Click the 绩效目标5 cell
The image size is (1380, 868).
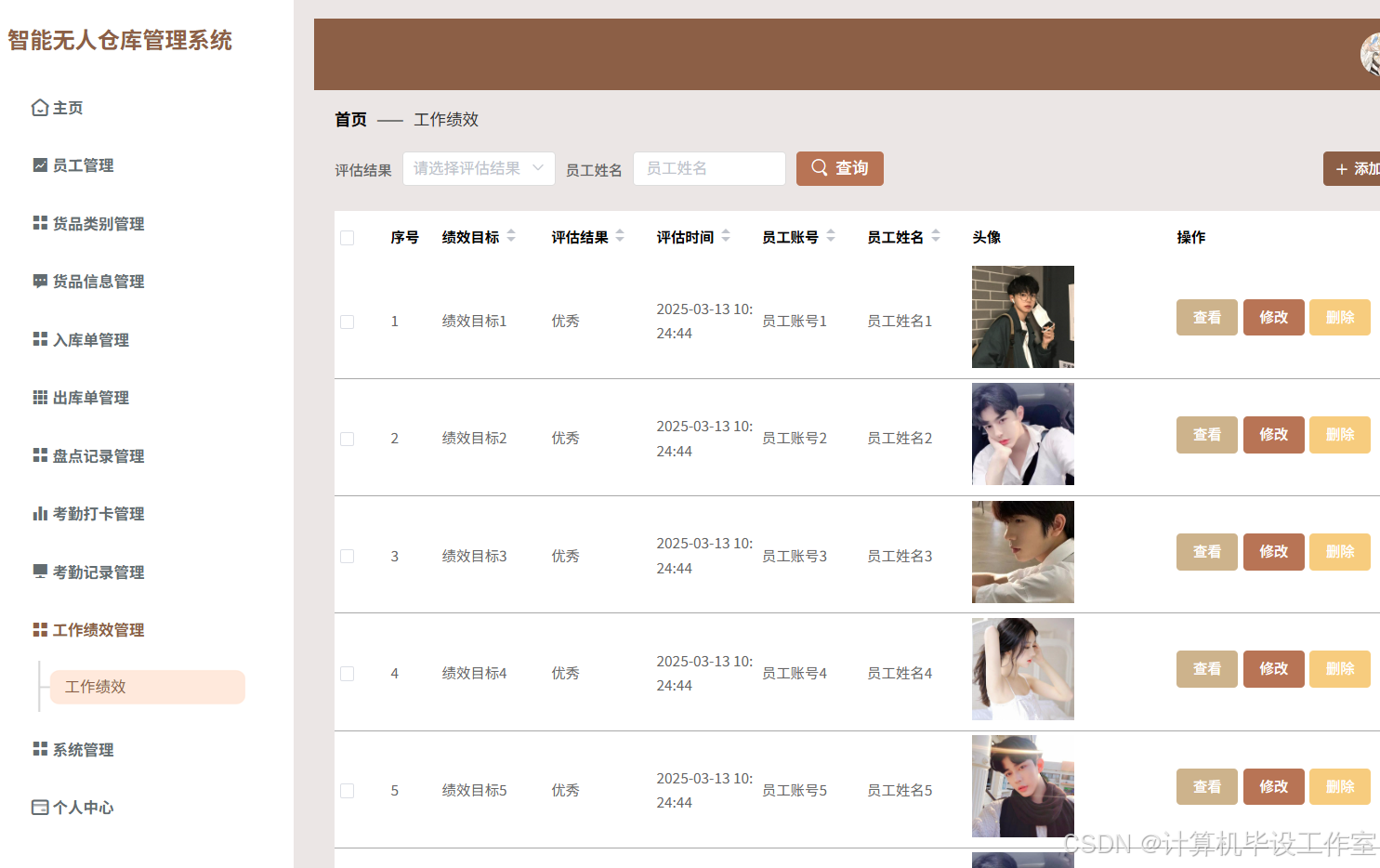pos(475,790)
